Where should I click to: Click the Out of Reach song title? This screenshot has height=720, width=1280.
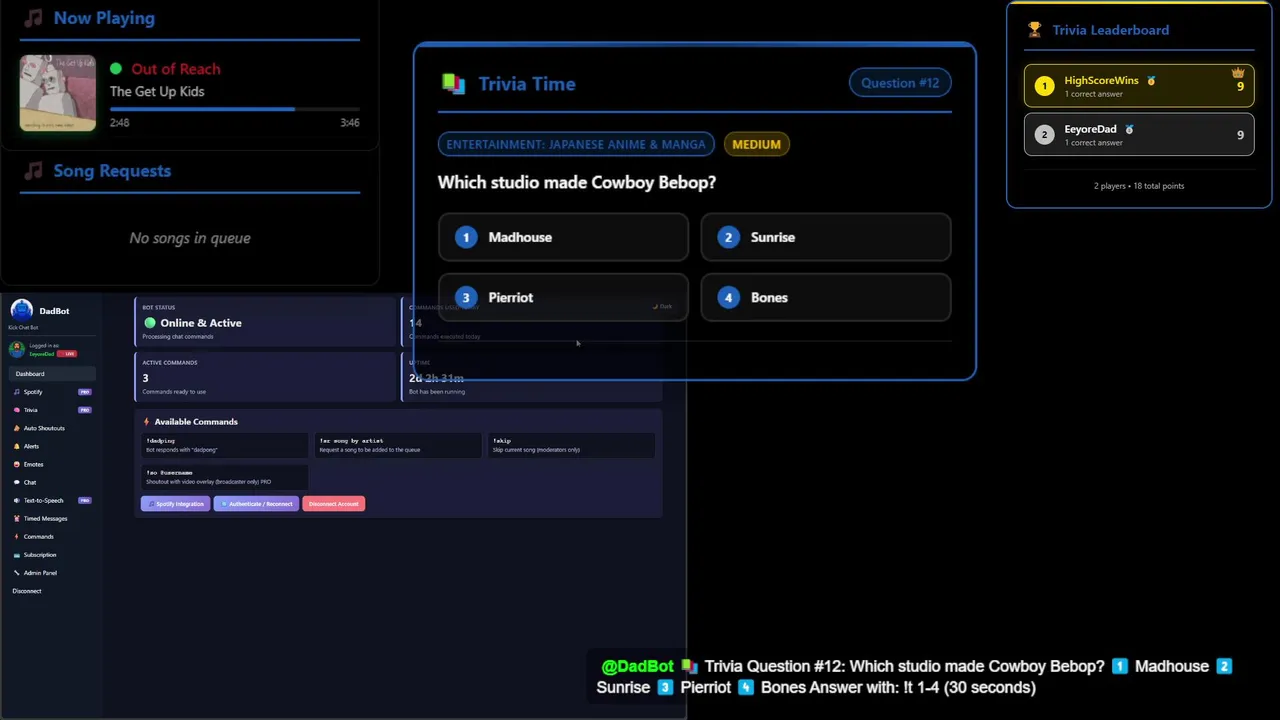(176, 69)
